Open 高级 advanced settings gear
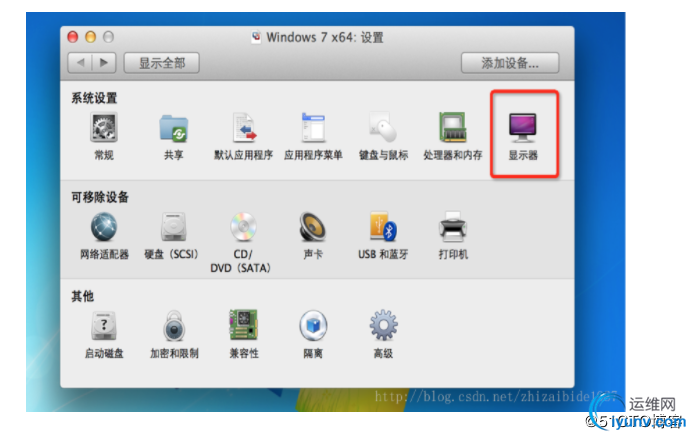 tap(383, 325)
